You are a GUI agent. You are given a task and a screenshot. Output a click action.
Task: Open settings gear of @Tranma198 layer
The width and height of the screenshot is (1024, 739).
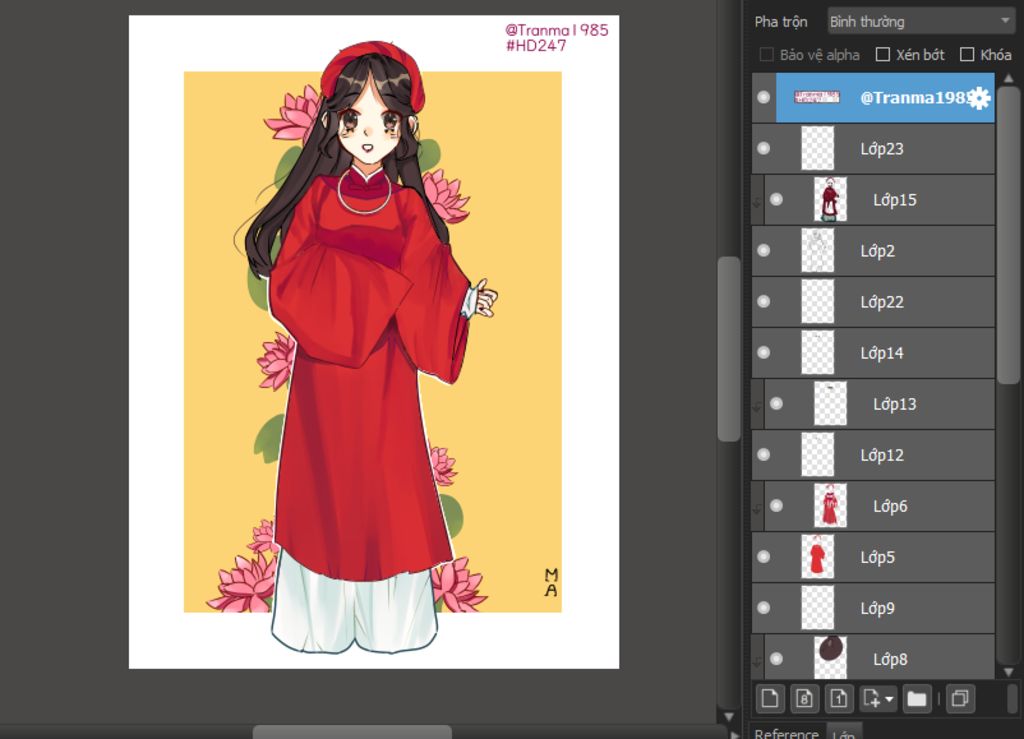[x=979, y=98]
